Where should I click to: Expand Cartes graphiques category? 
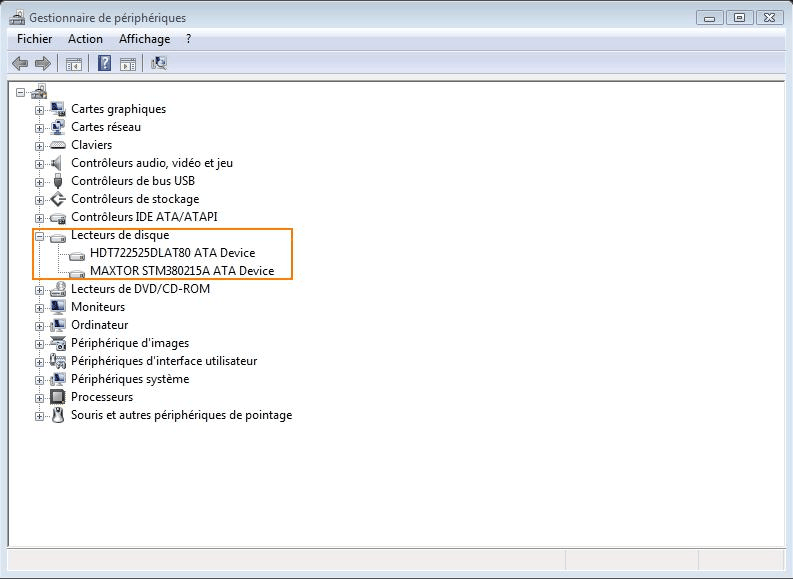point(39,110)
